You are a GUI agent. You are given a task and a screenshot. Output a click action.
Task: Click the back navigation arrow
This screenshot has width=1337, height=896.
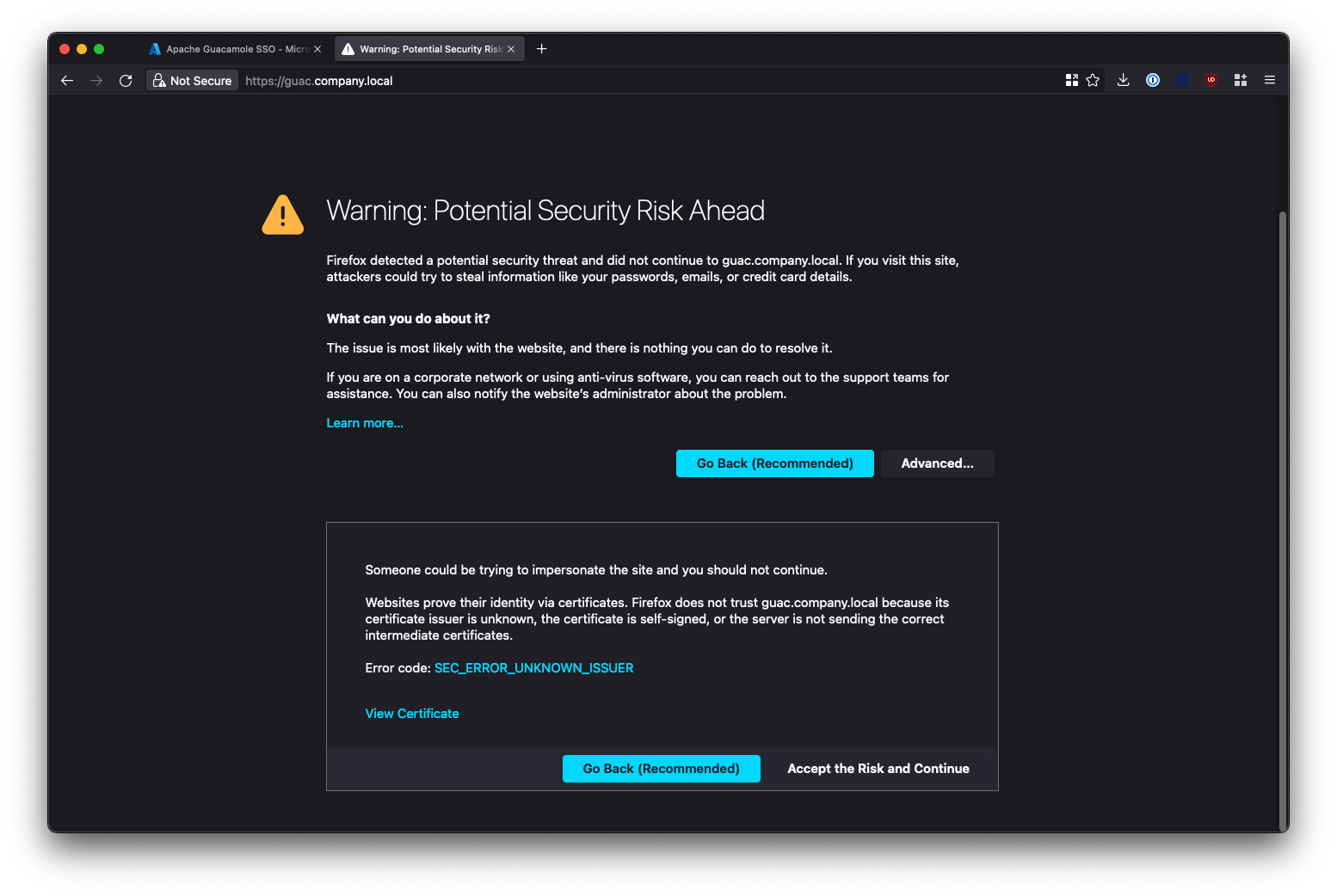pos(67,81)
